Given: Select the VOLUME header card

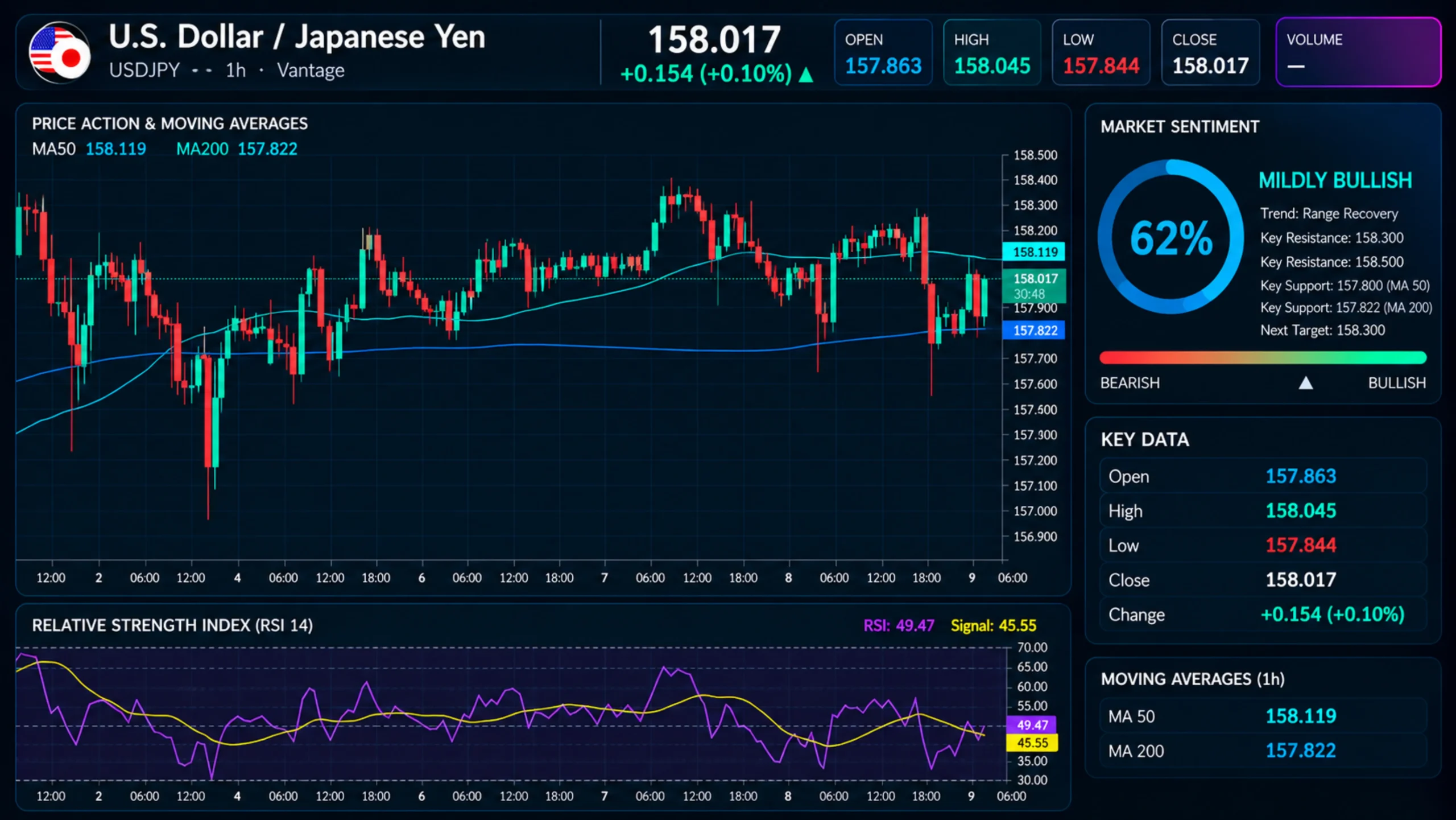Looking at the screenshot, I should pyautogui.click(x=1358, y=52).
